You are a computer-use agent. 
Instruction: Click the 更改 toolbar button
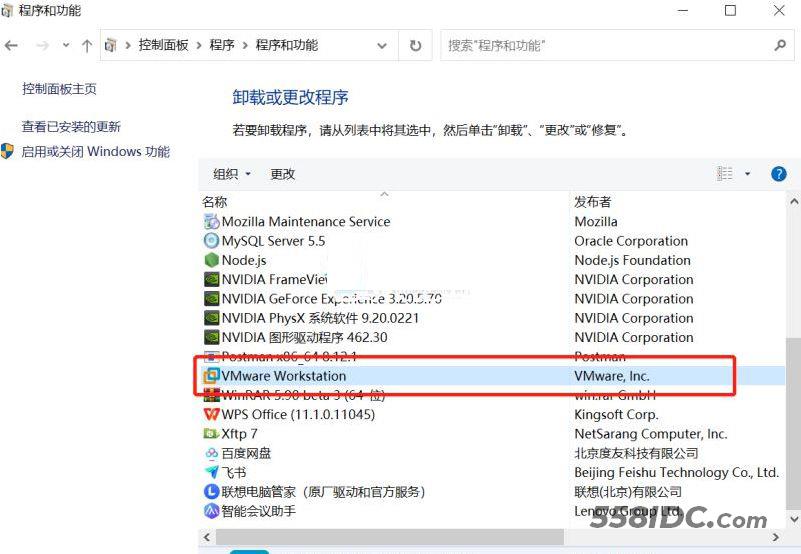[282, 174]
